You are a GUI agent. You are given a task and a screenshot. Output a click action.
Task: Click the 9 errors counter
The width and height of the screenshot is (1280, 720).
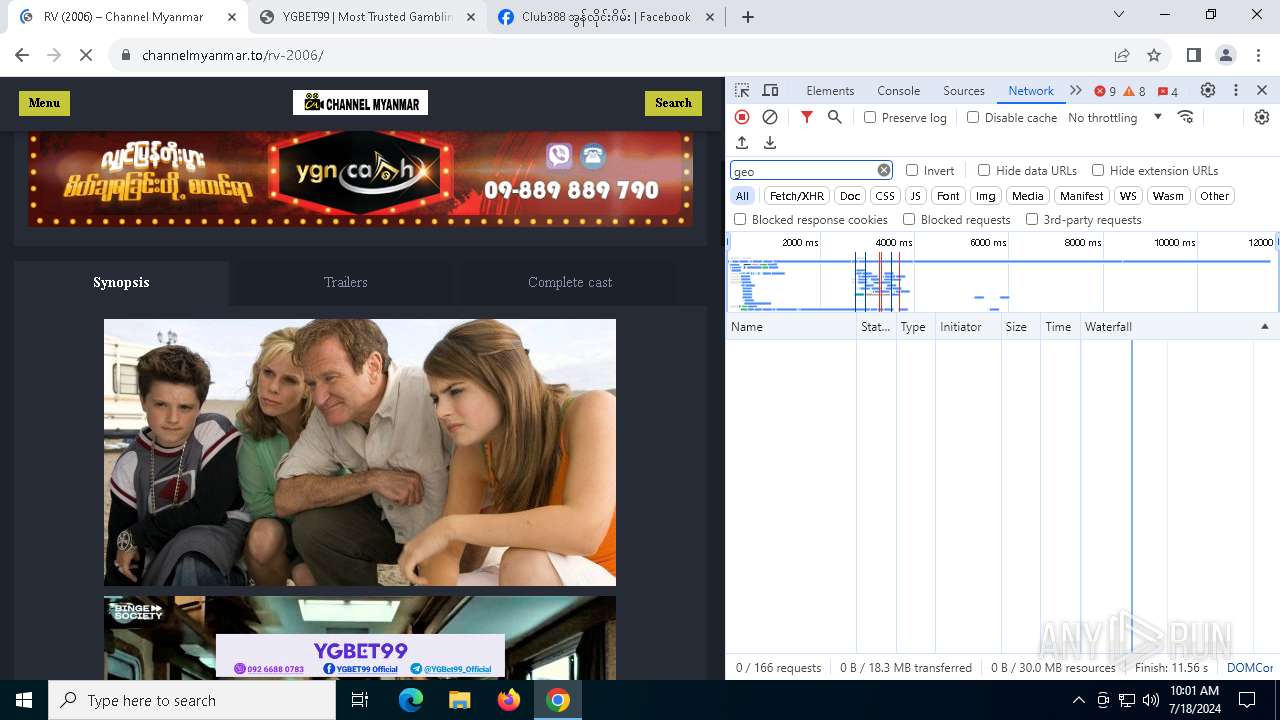1105,91
